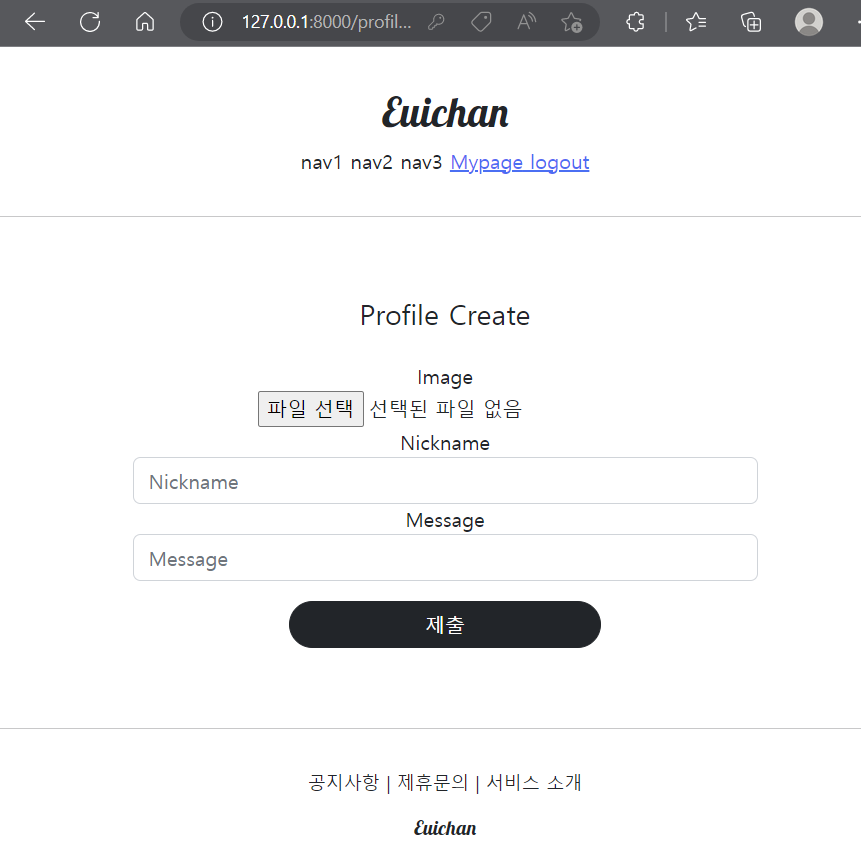This screenshot has width=861, height=848.
Task: Open the Collections icon
Action: pos(751,22)
